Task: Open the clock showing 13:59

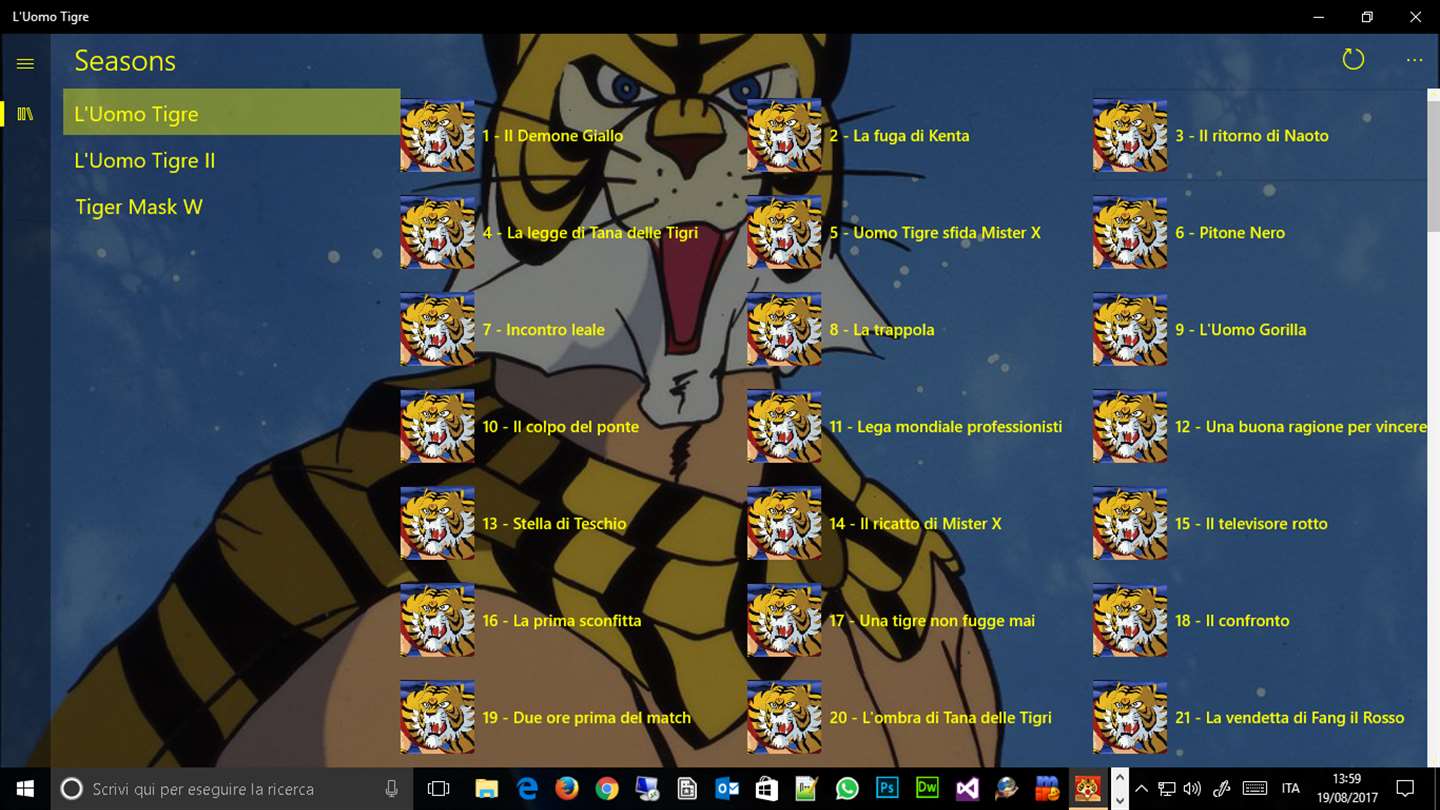Action: 1347,789
